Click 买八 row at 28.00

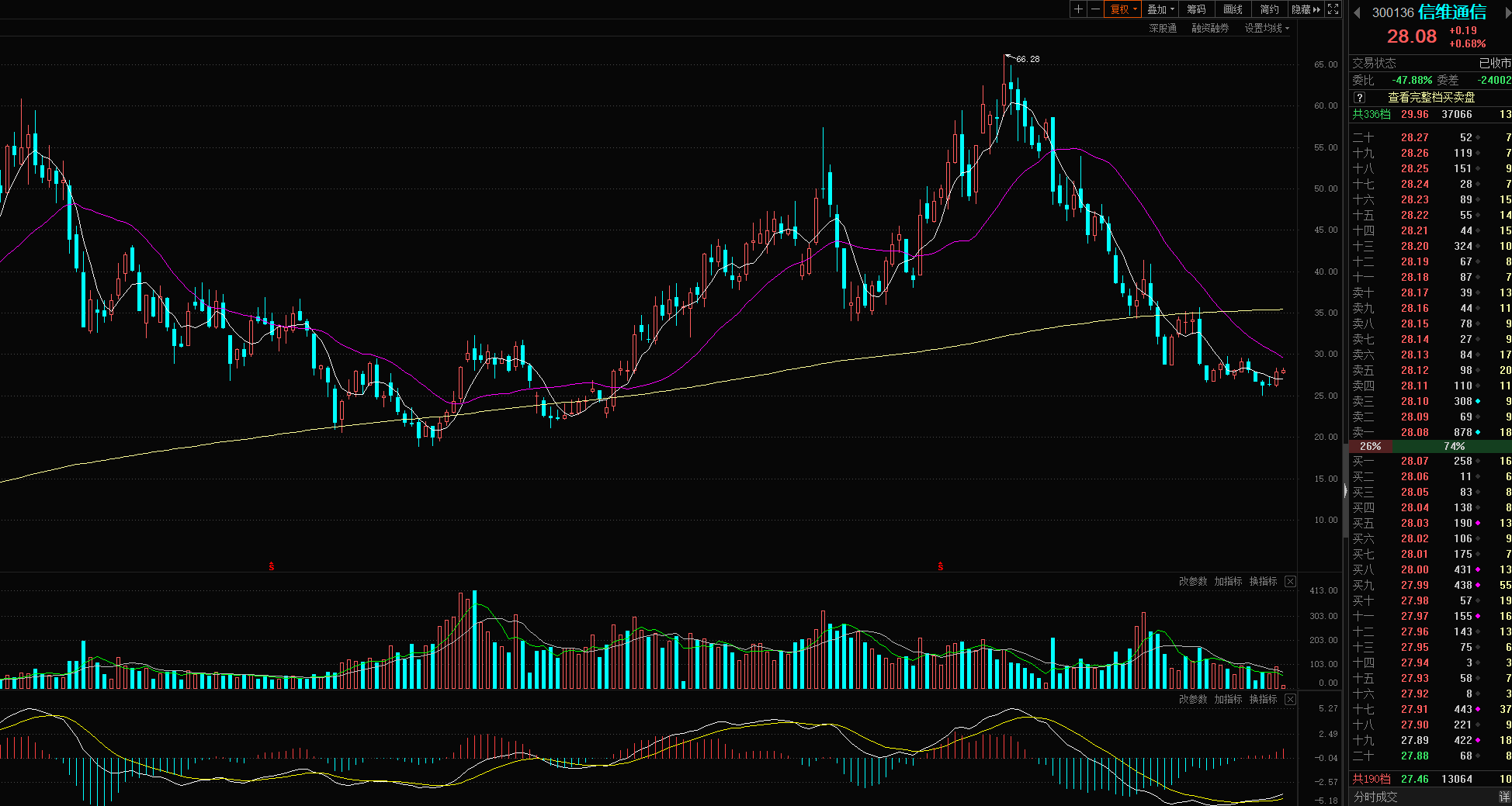(1431, 569)
